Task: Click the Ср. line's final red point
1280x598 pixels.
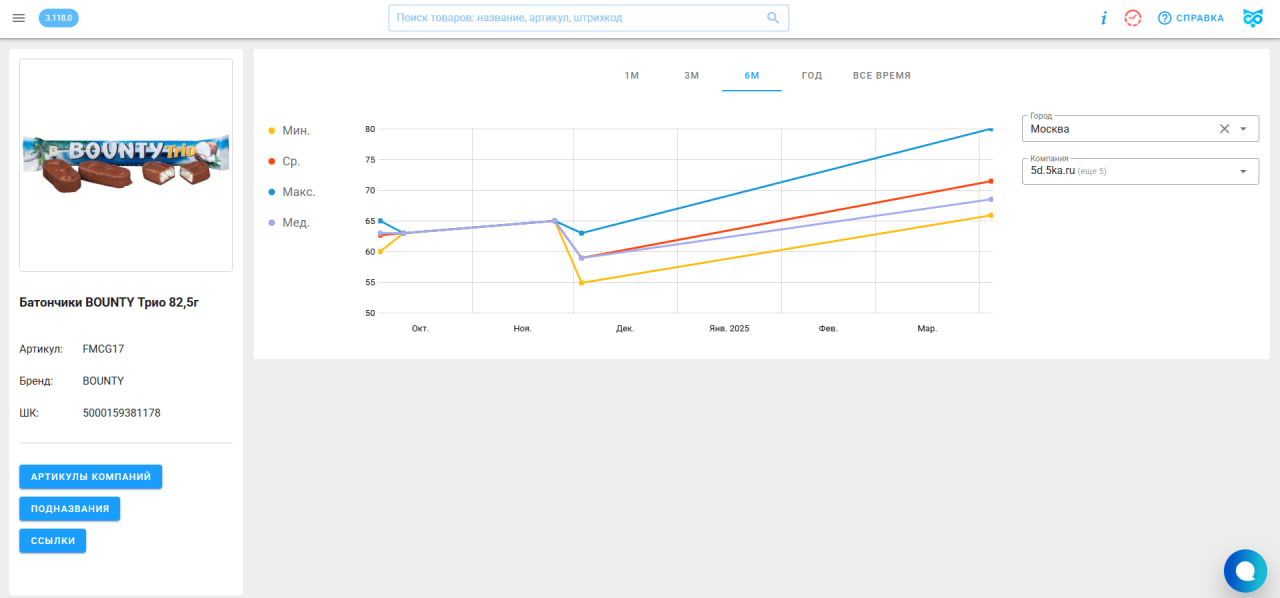Action: pyautogui.click(x=990, y=181)
